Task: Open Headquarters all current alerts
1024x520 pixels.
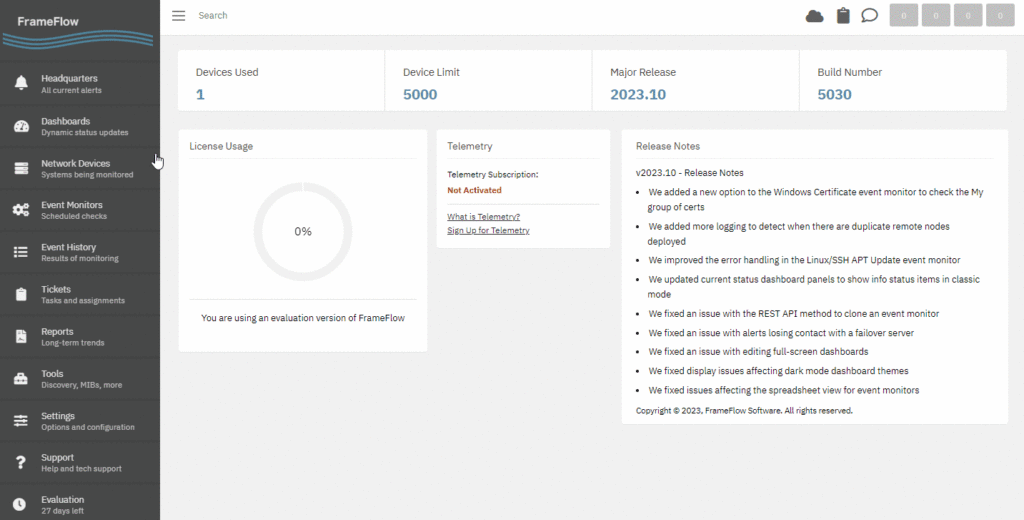Action: pos(80,84)
